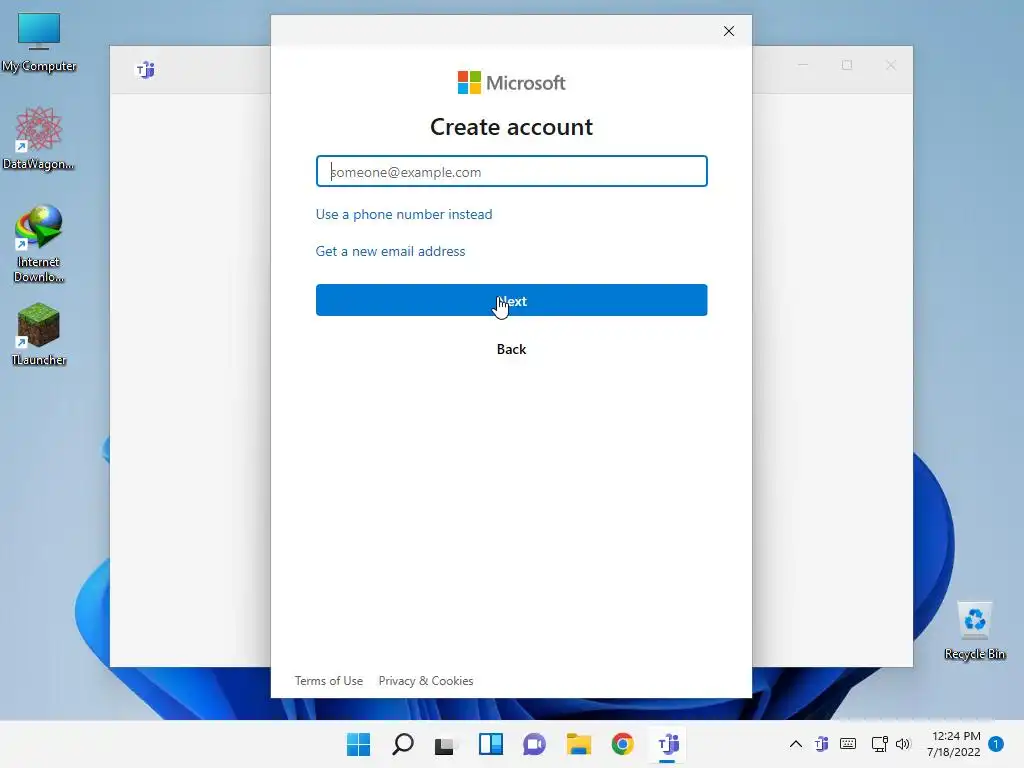Open Task View from taskbar

coord(446,744)
